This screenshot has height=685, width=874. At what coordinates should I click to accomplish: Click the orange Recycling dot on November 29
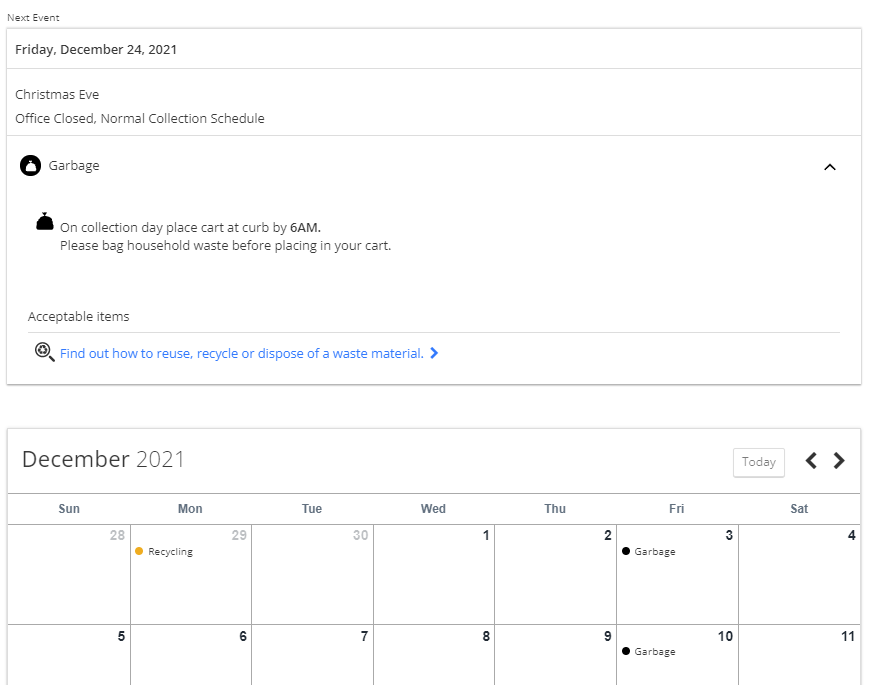point(139,551)
